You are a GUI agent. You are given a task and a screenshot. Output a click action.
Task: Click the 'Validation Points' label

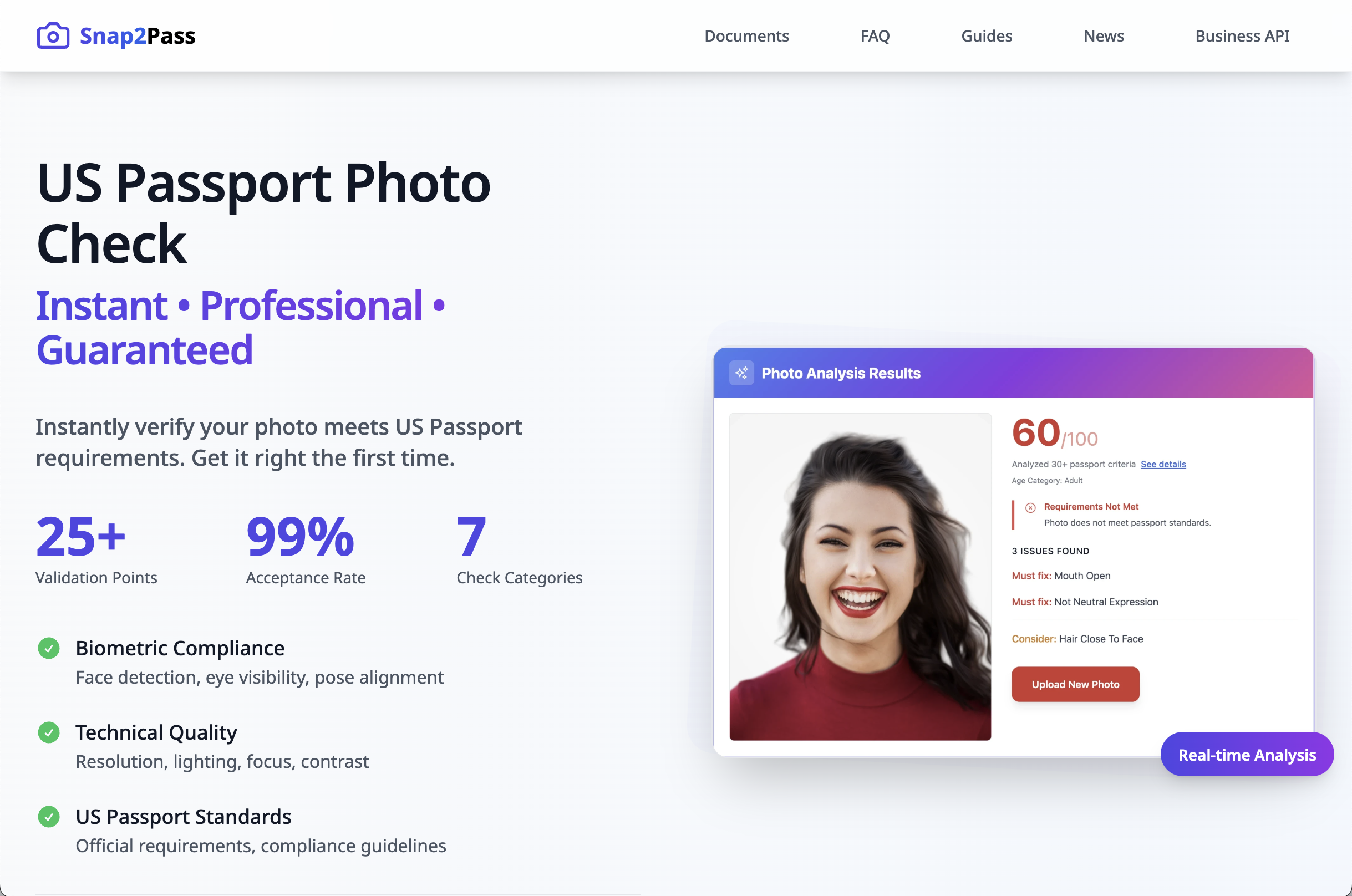click(x=96, y=578)
